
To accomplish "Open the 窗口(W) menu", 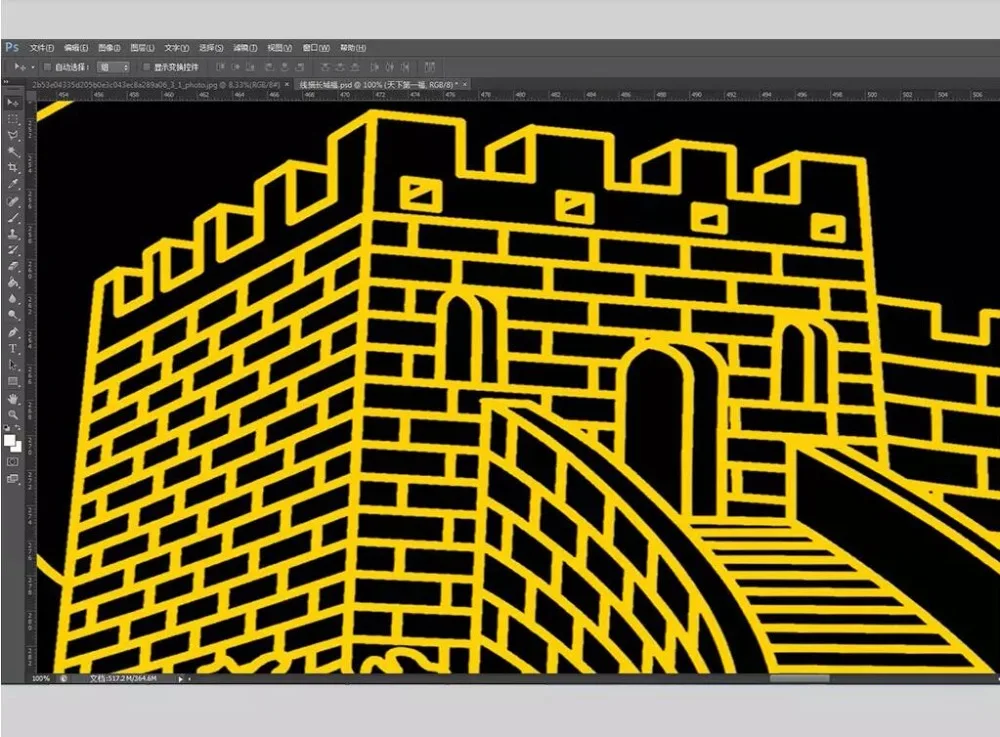I will (x=316, y=48).
